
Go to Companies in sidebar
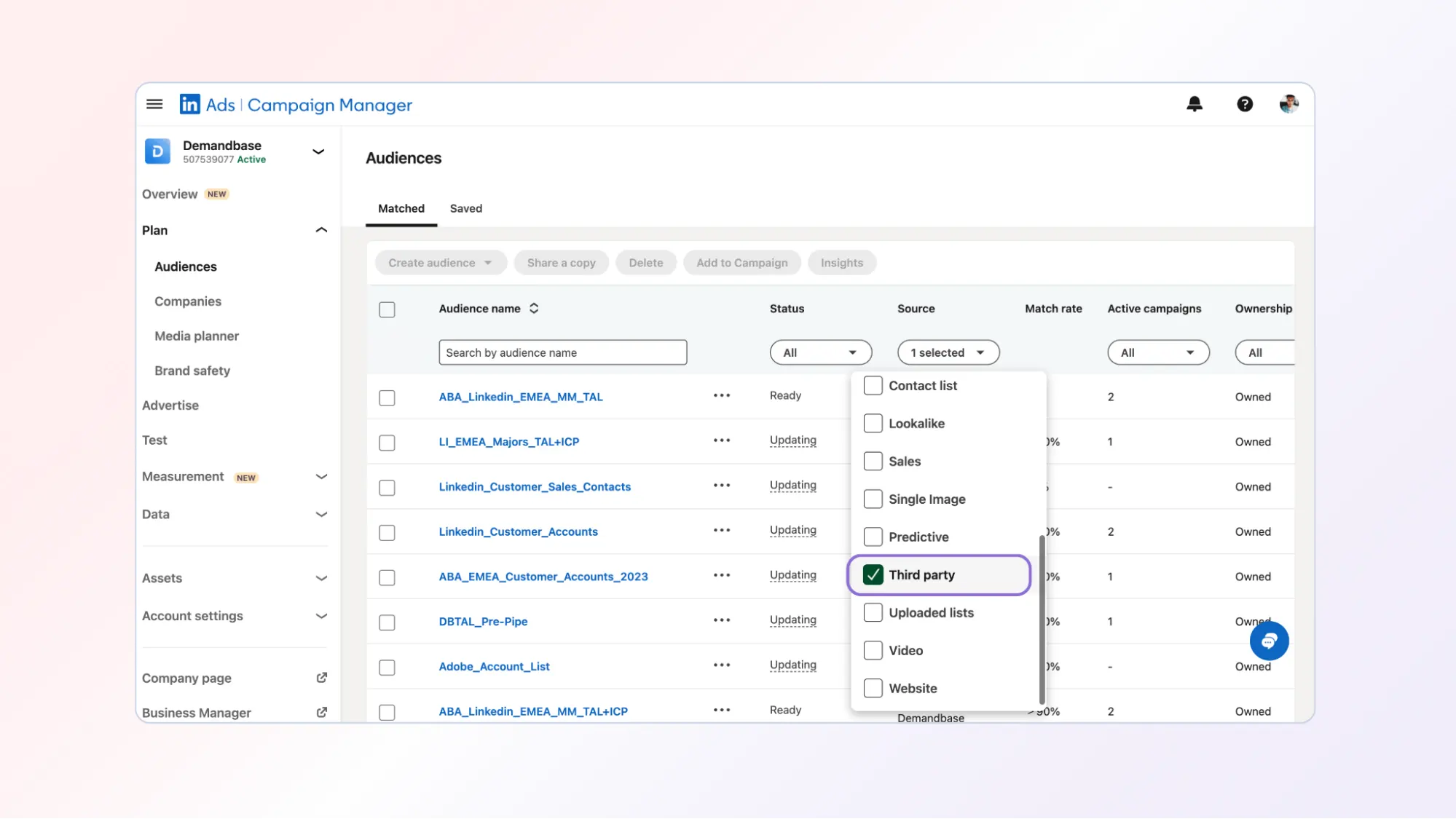click(x=188, y=301)
